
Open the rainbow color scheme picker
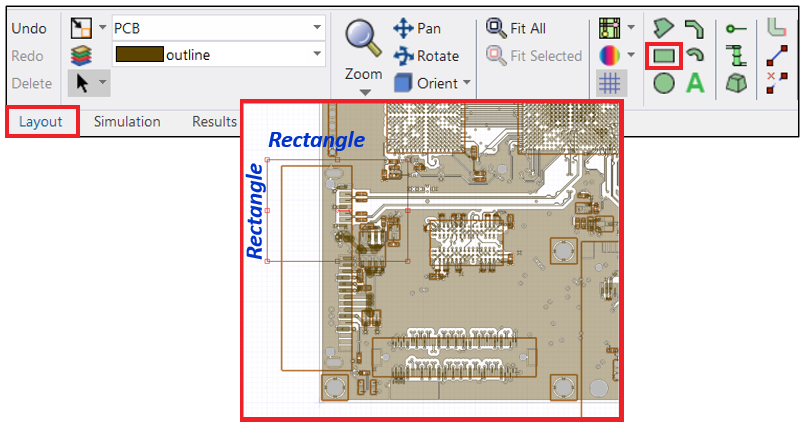click(609, 56)
